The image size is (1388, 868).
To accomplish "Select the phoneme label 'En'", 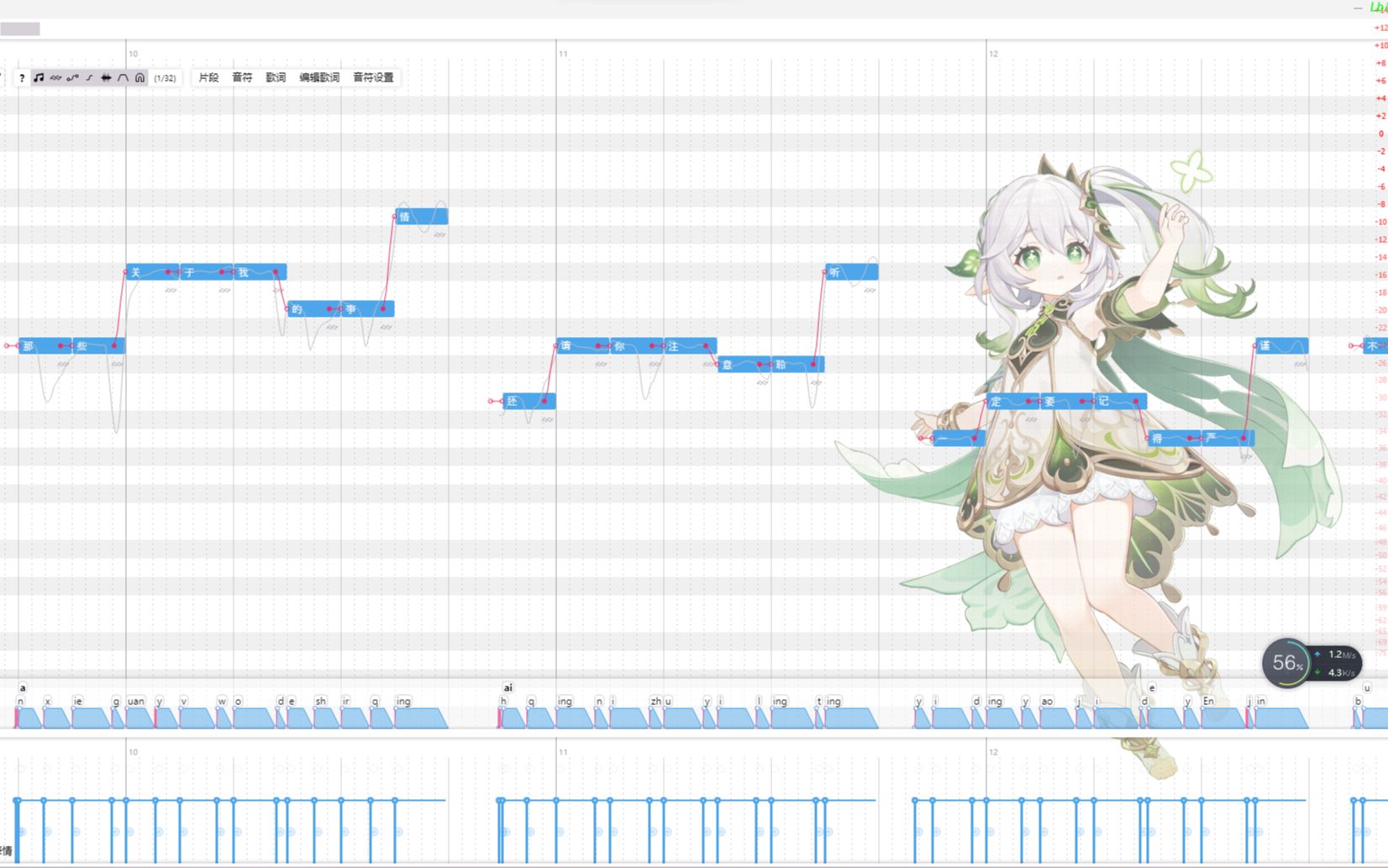I will pos(1208,701).
